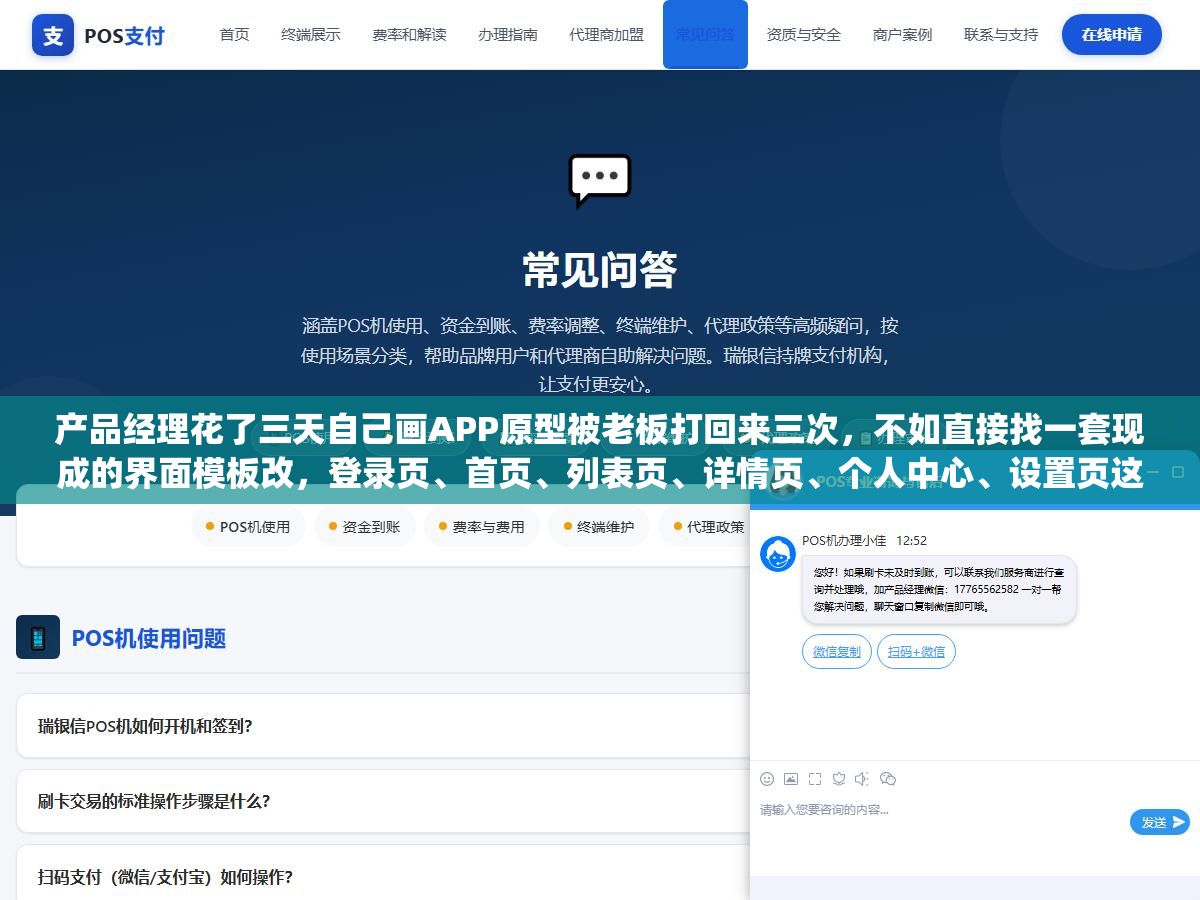Open 资质与安全 in the top nav

point(804,35)
